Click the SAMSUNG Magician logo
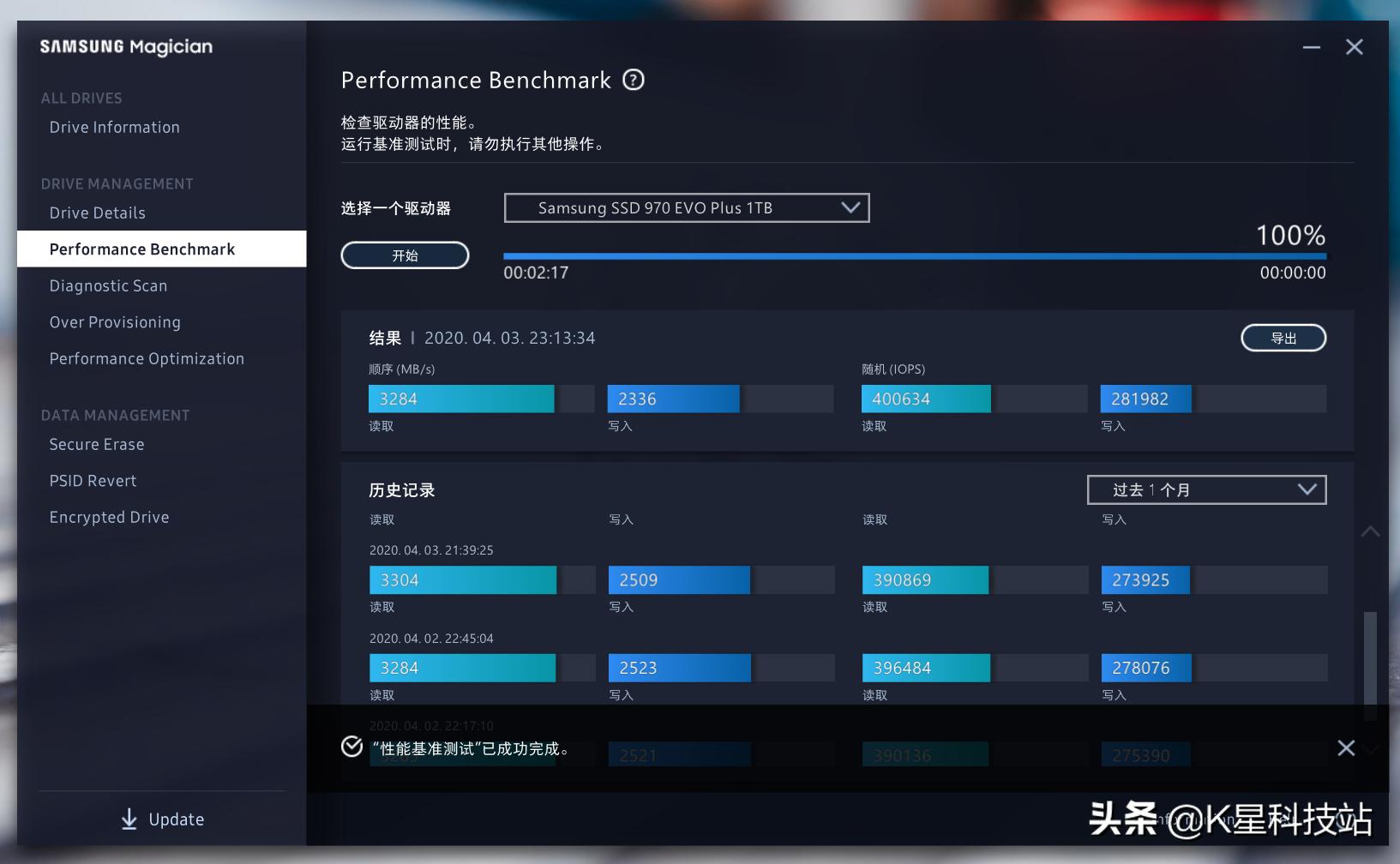Screen dimensions: 1400x864 click(125, 47)
